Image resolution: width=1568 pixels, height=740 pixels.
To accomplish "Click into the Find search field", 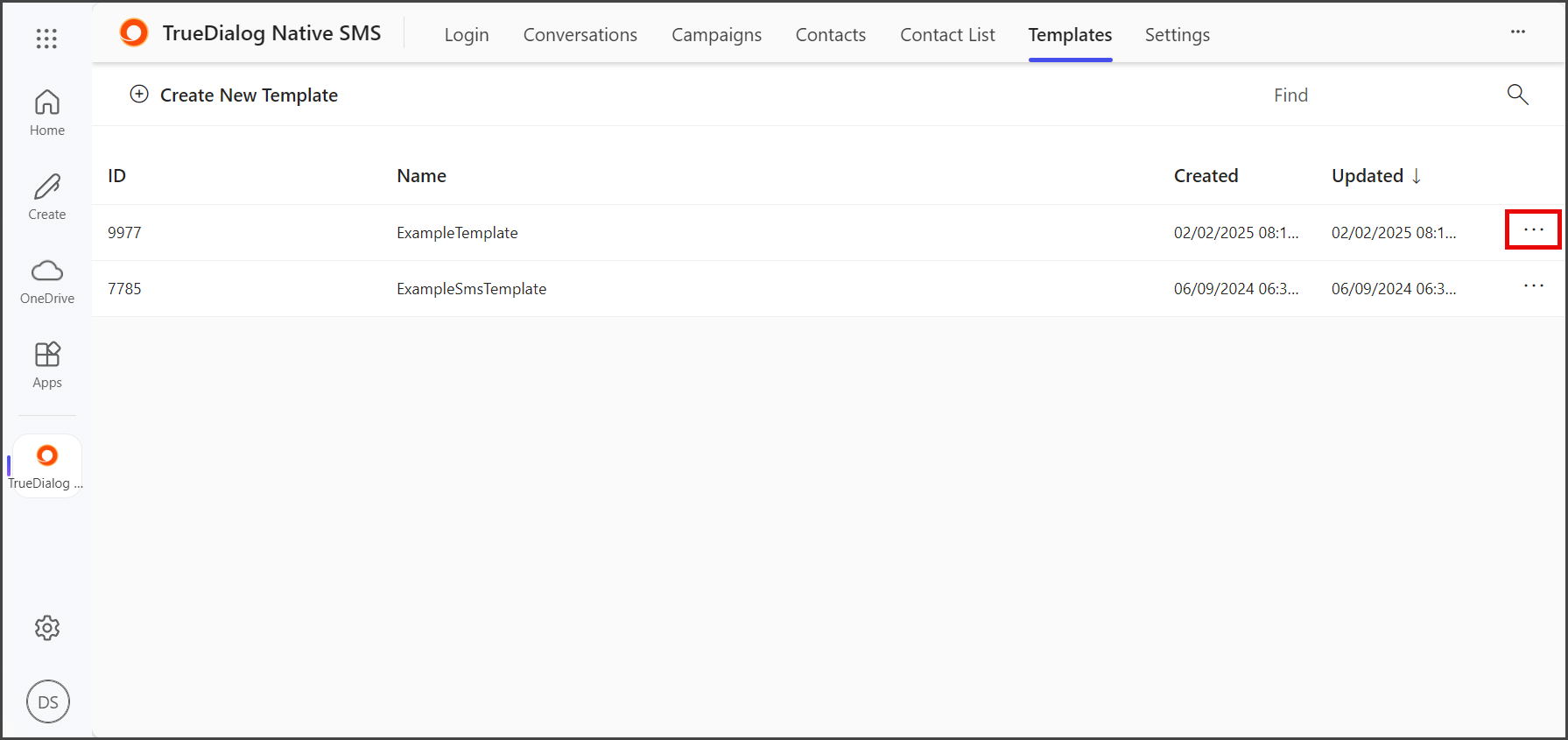I will coord(1383,95).
